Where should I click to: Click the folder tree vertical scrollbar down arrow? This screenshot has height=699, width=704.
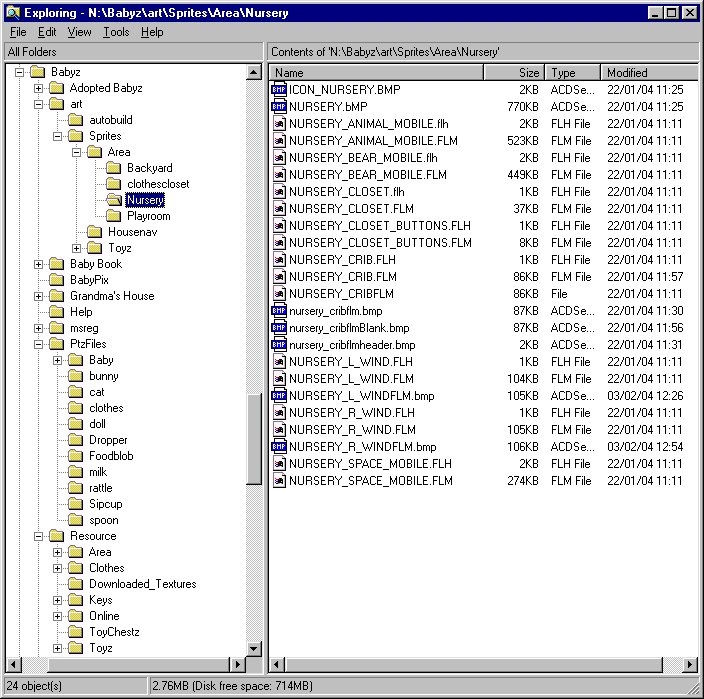(x=254, y=649)
